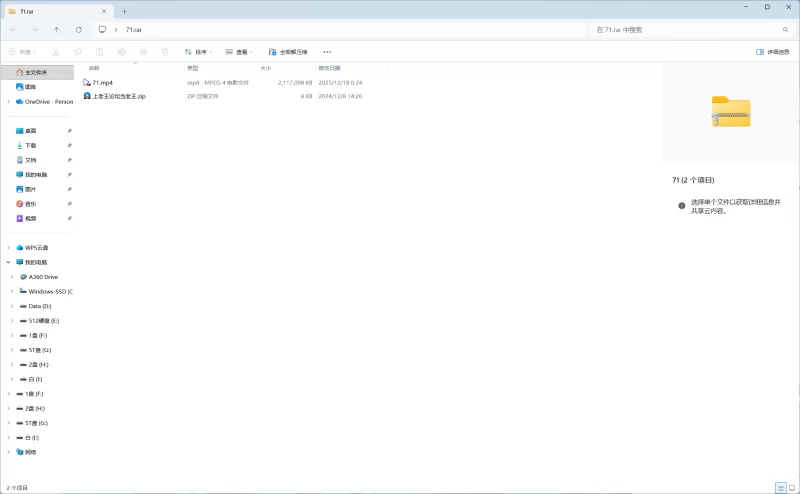Screen dimensions: 800x494
Task: Click the list view icon in status bar
Action: click(x=779, y=487)
